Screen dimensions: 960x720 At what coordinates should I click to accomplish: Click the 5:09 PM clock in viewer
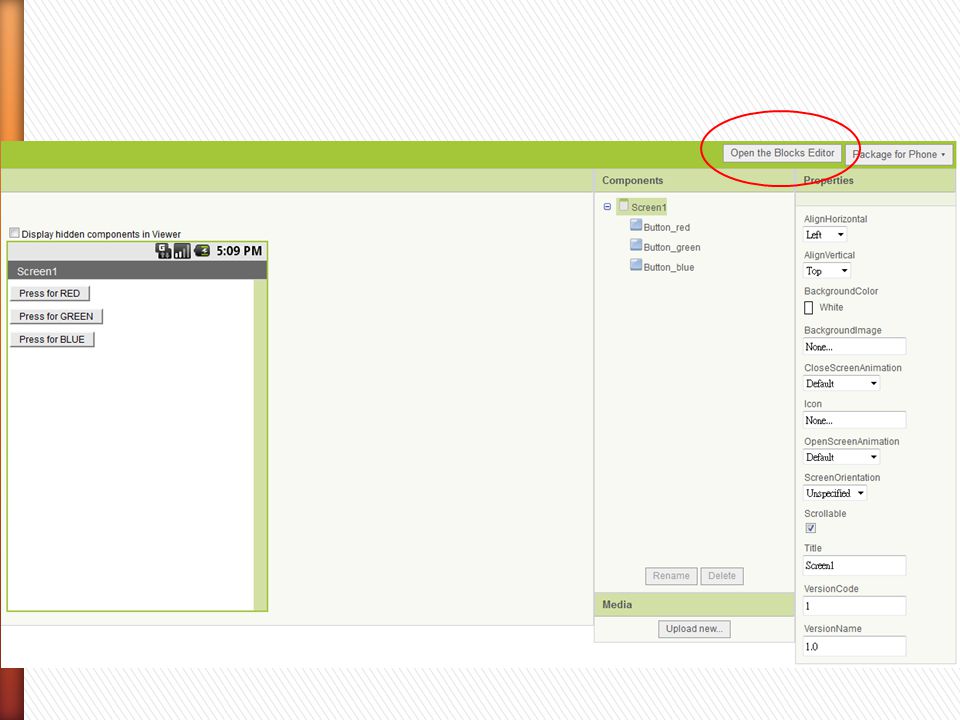[239, 250]
